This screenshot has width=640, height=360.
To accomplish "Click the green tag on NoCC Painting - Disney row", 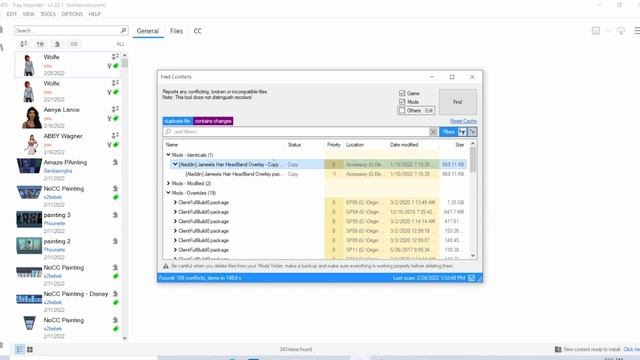I will pyautogui.click(x=116, y=302).
